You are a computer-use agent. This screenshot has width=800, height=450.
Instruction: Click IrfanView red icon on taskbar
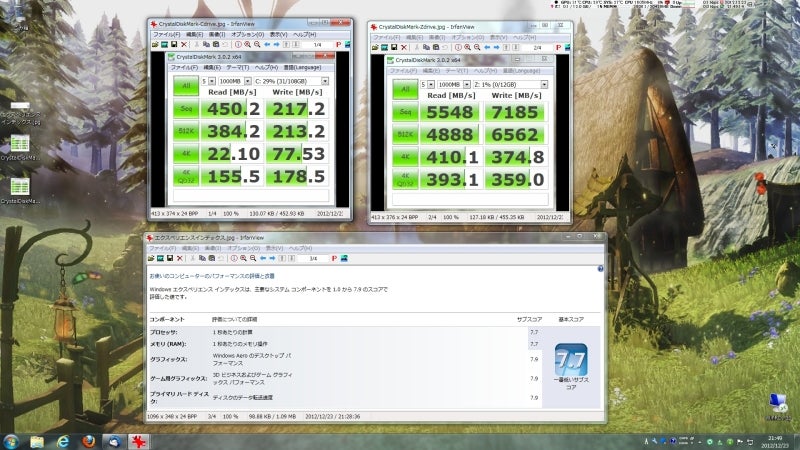[138, 441]
